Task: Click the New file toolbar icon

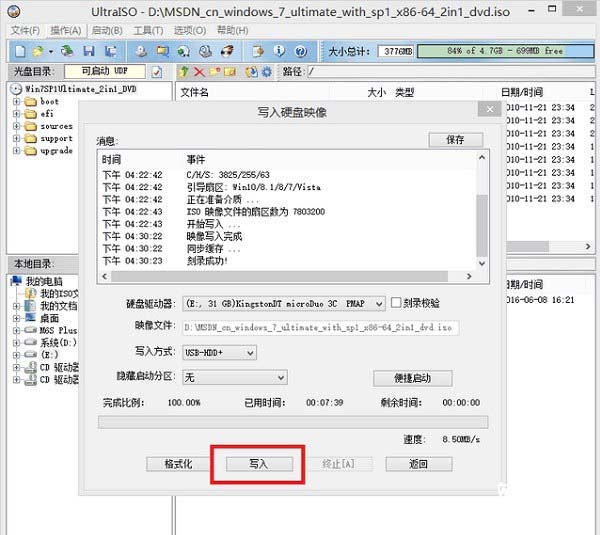Action: [20, 51]
